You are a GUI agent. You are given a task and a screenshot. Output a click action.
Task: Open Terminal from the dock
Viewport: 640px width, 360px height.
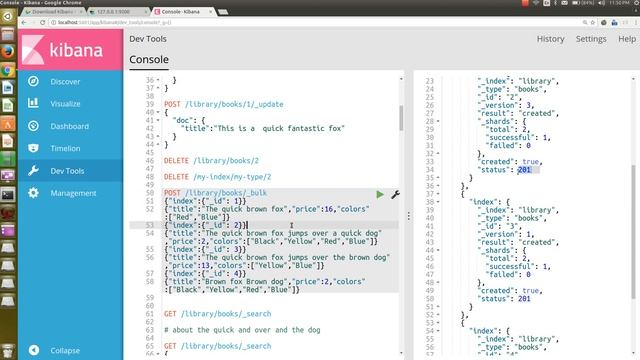8,195
